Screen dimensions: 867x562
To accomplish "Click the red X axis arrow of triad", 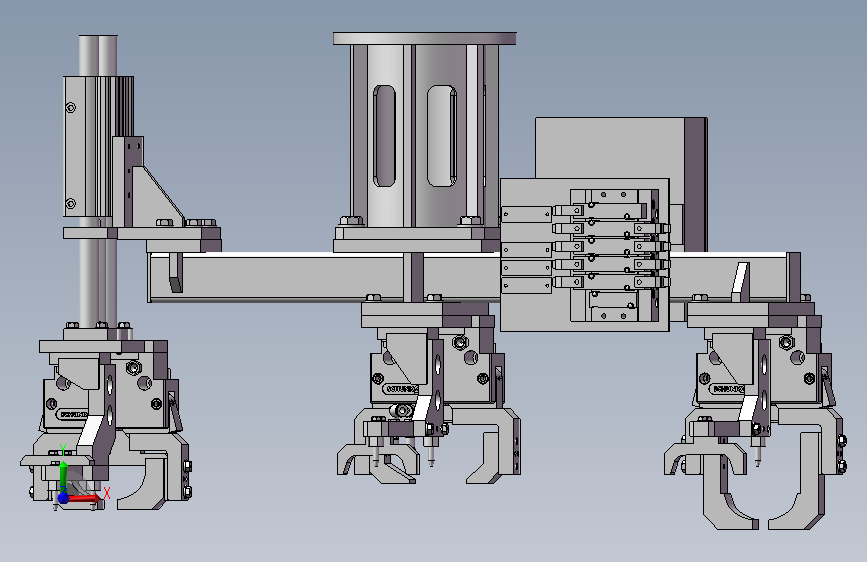I will (84, 498).
